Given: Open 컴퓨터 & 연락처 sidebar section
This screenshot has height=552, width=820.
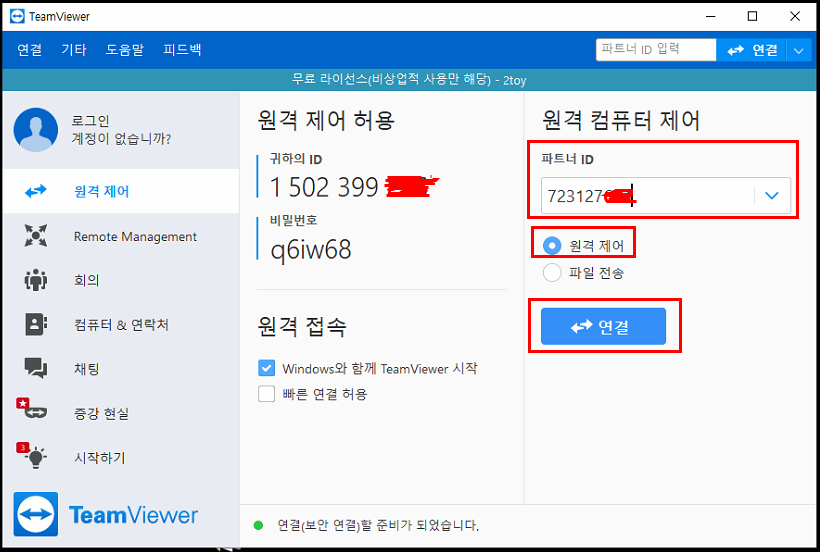Looking at the screenshot, I should pyautogui.click(x=121, y=325).
